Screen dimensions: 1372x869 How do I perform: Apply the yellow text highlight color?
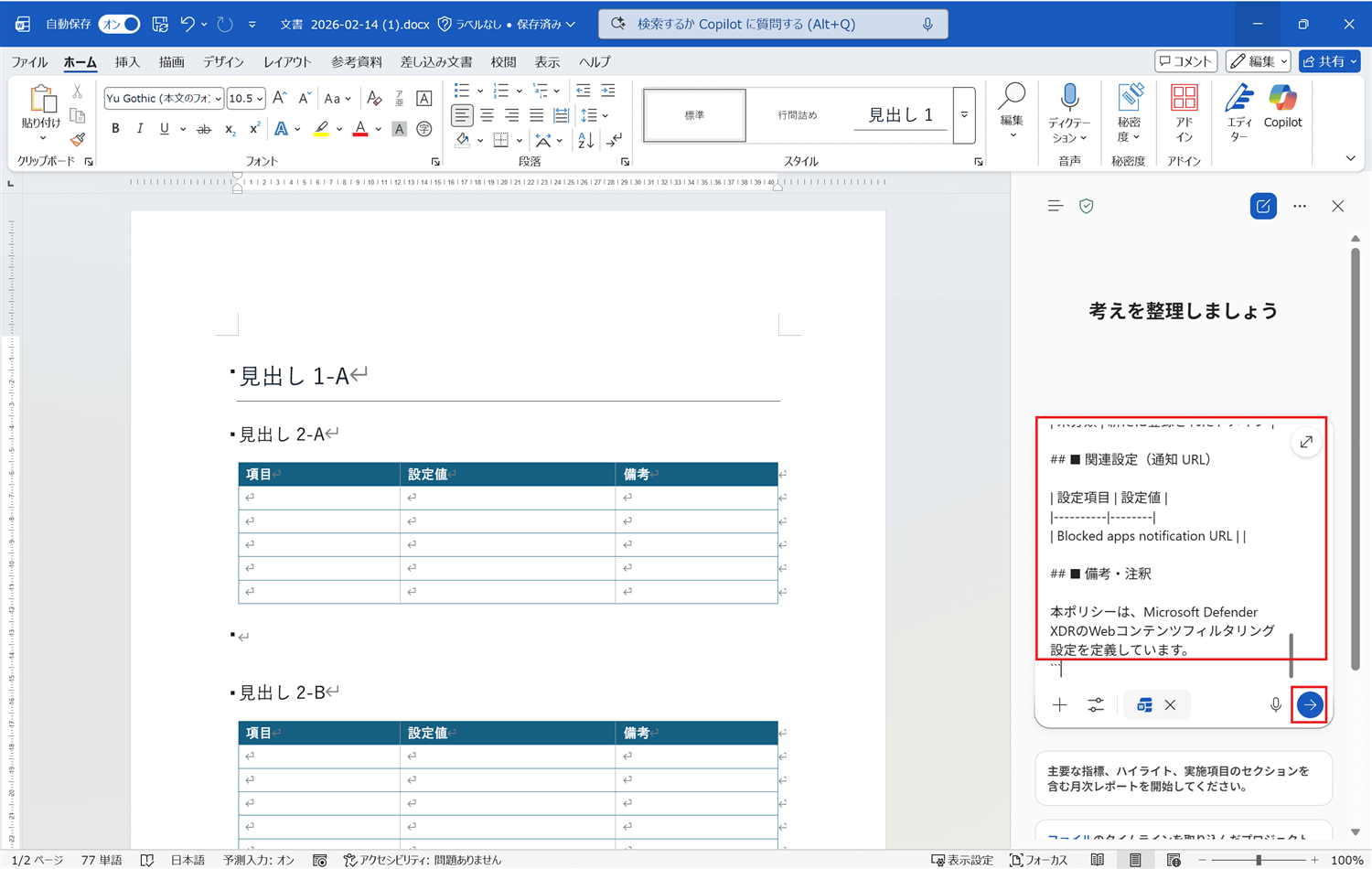click(x=321, y=129)
